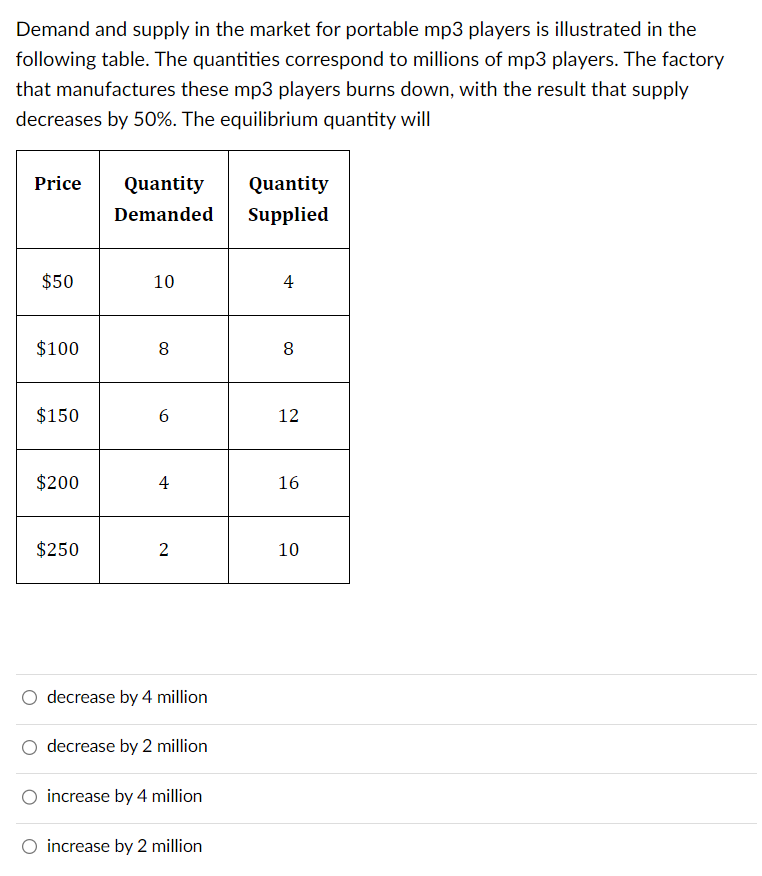The width and height of the screenshot is (762, 876).
Task: Click the Quantity Supplied column header
Action: click(x=288, y=199)
